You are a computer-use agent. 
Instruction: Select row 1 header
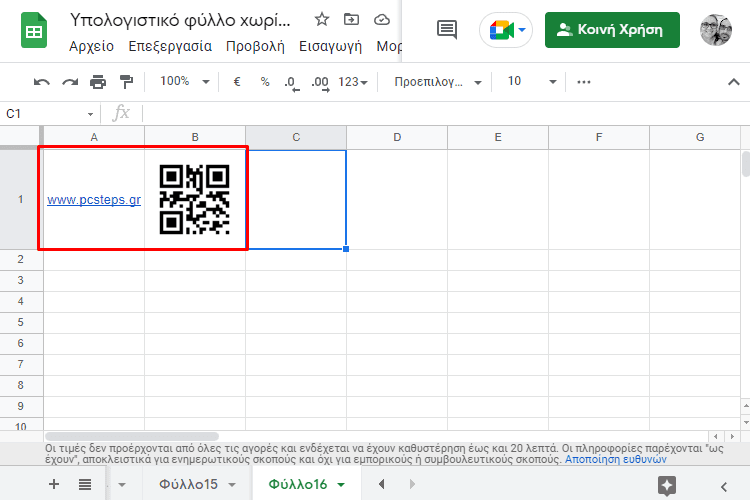coord(21,199)
